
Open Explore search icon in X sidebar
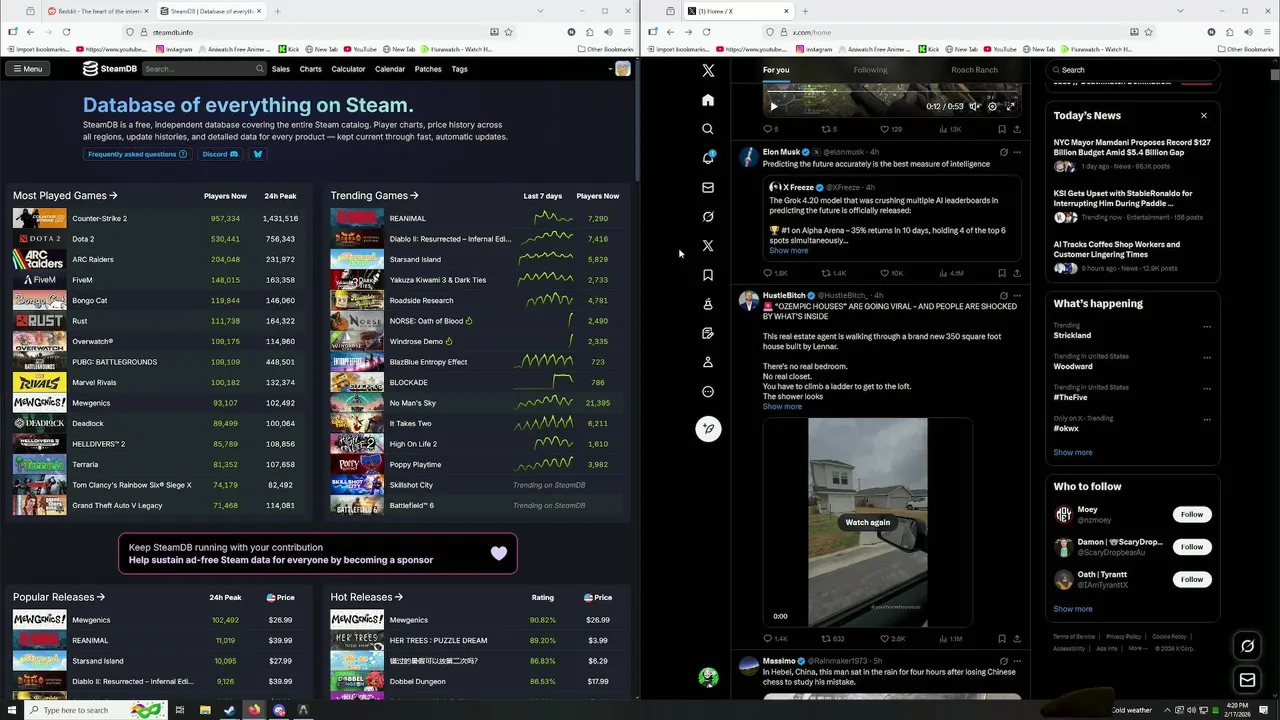[708, 129]
